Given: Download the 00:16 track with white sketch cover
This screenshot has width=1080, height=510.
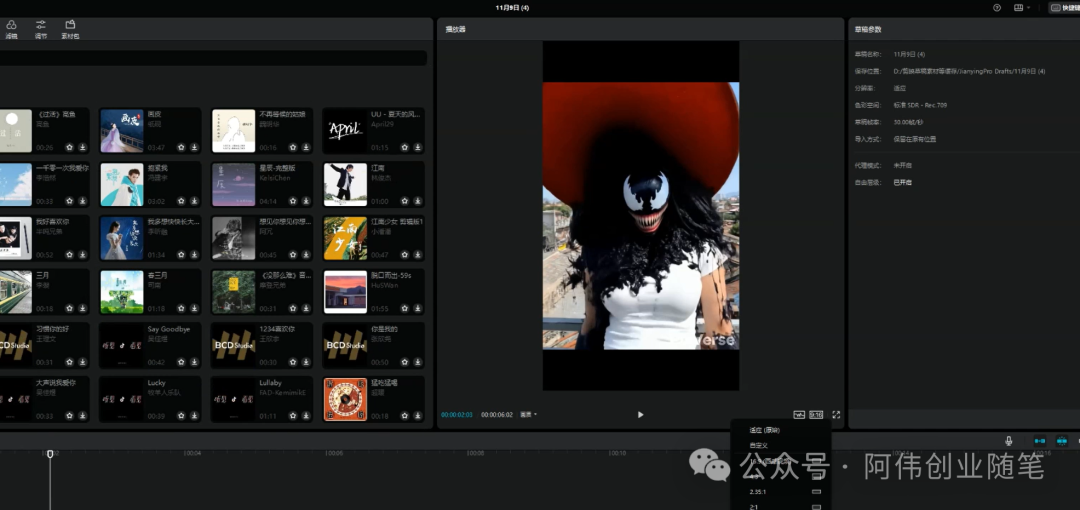Looking at the screenshot, I should tap(306, 147).
